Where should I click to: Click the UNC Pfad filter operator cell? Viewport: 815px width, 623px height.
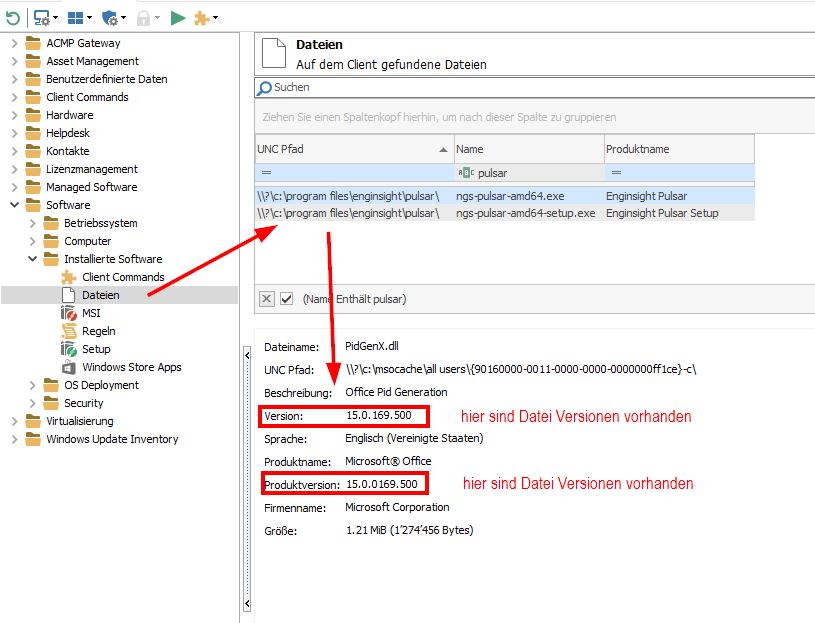point(267,173)
